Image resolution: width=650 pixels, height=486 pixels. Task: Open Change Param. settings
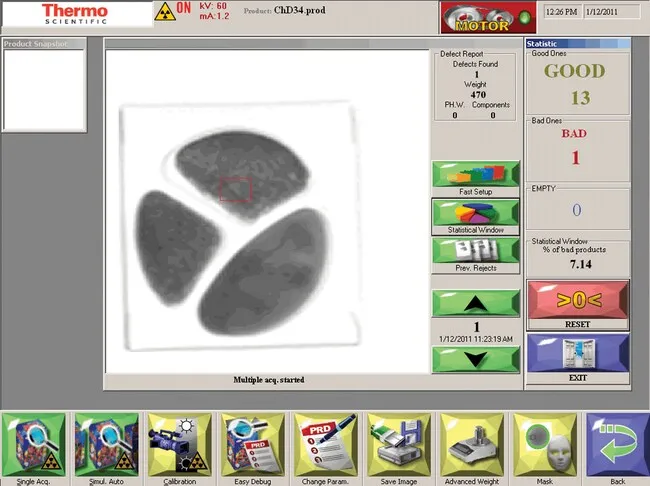tap(325, 442)
